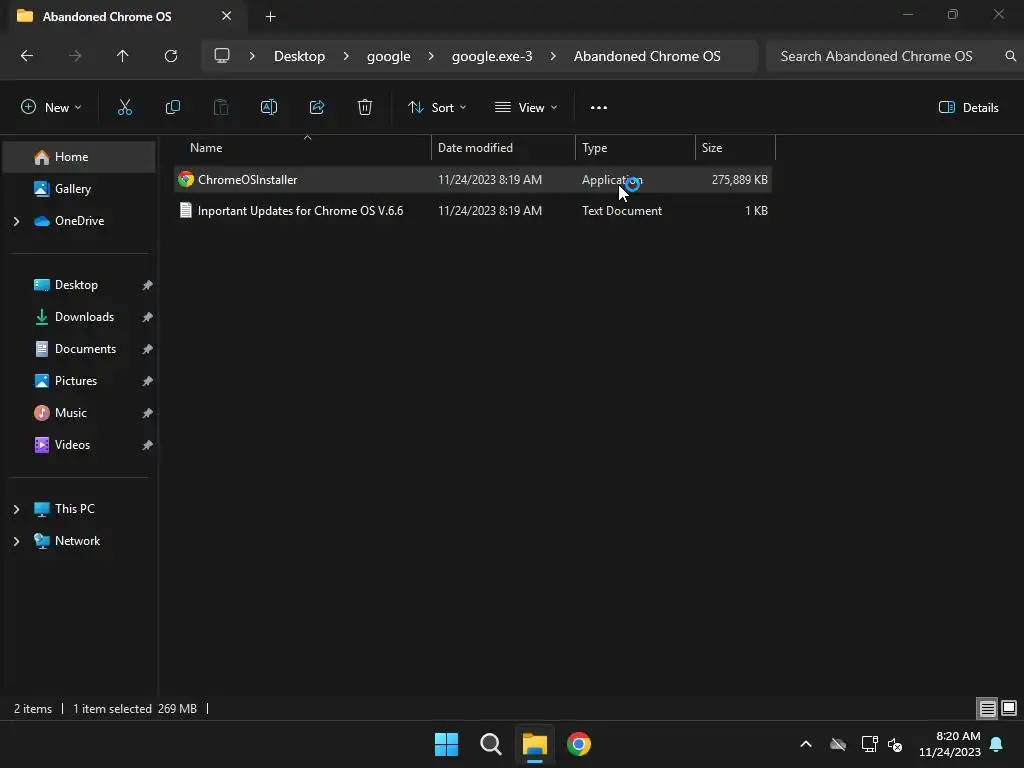The width and height of the screenshot is (1024, 768).
Task: Select Inportant Updates for Chrome OS V.6.6
Action: tap(473, 211)
